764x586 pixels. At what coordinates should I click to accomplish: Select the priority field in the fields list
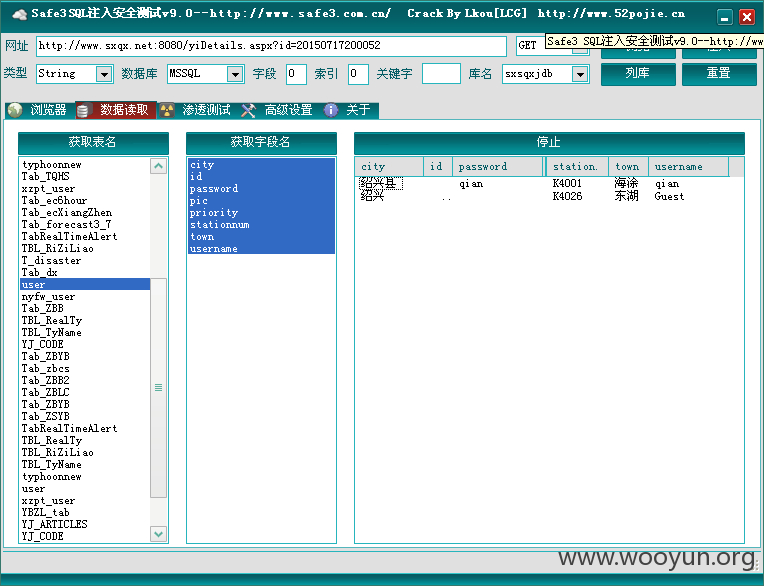(261, 212)
